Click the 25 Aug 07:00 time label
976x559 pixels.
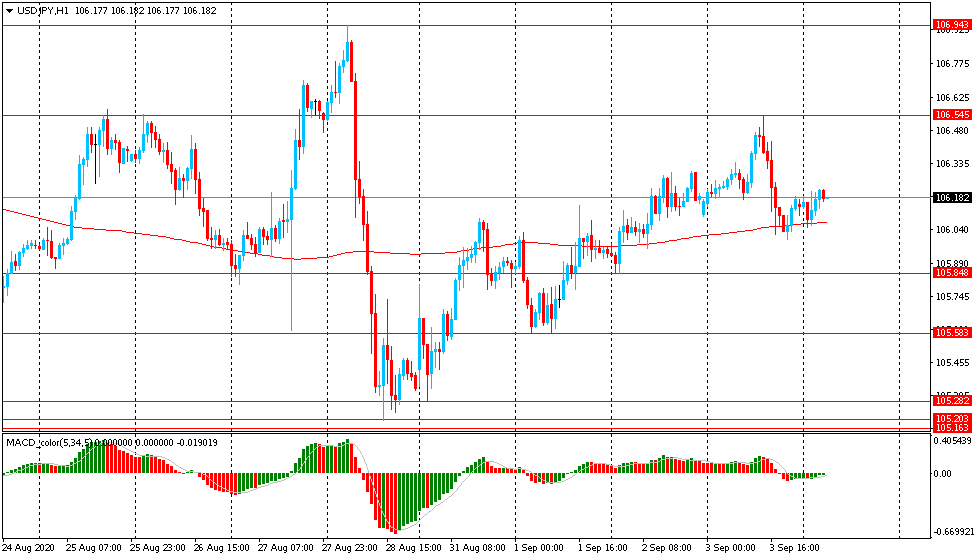93,548
